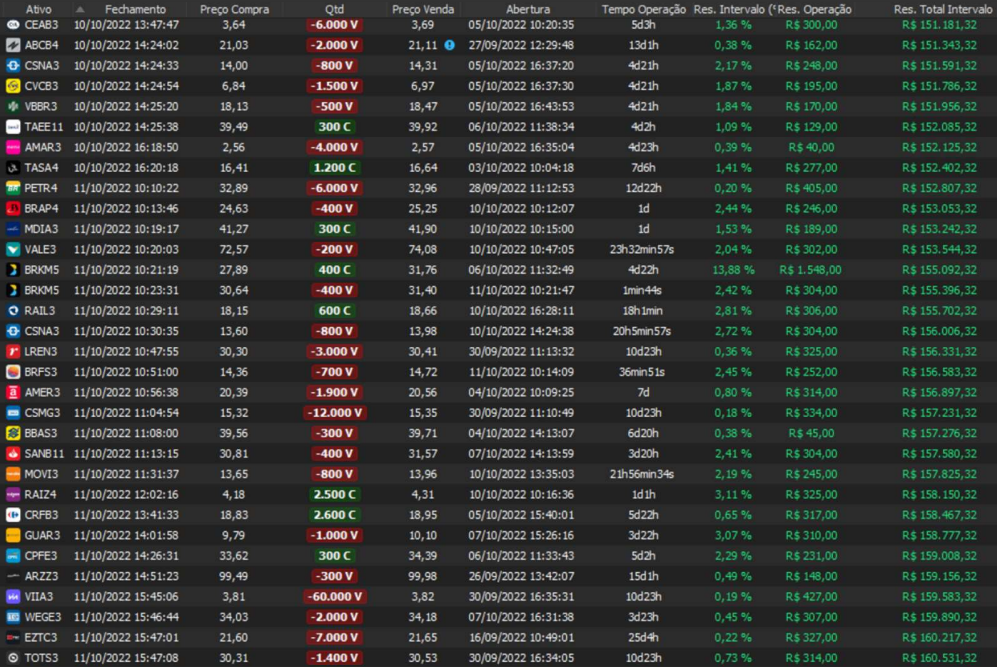Click the TAEE11 ticker icon
The image size is (997, 667).
click(14, 127)
